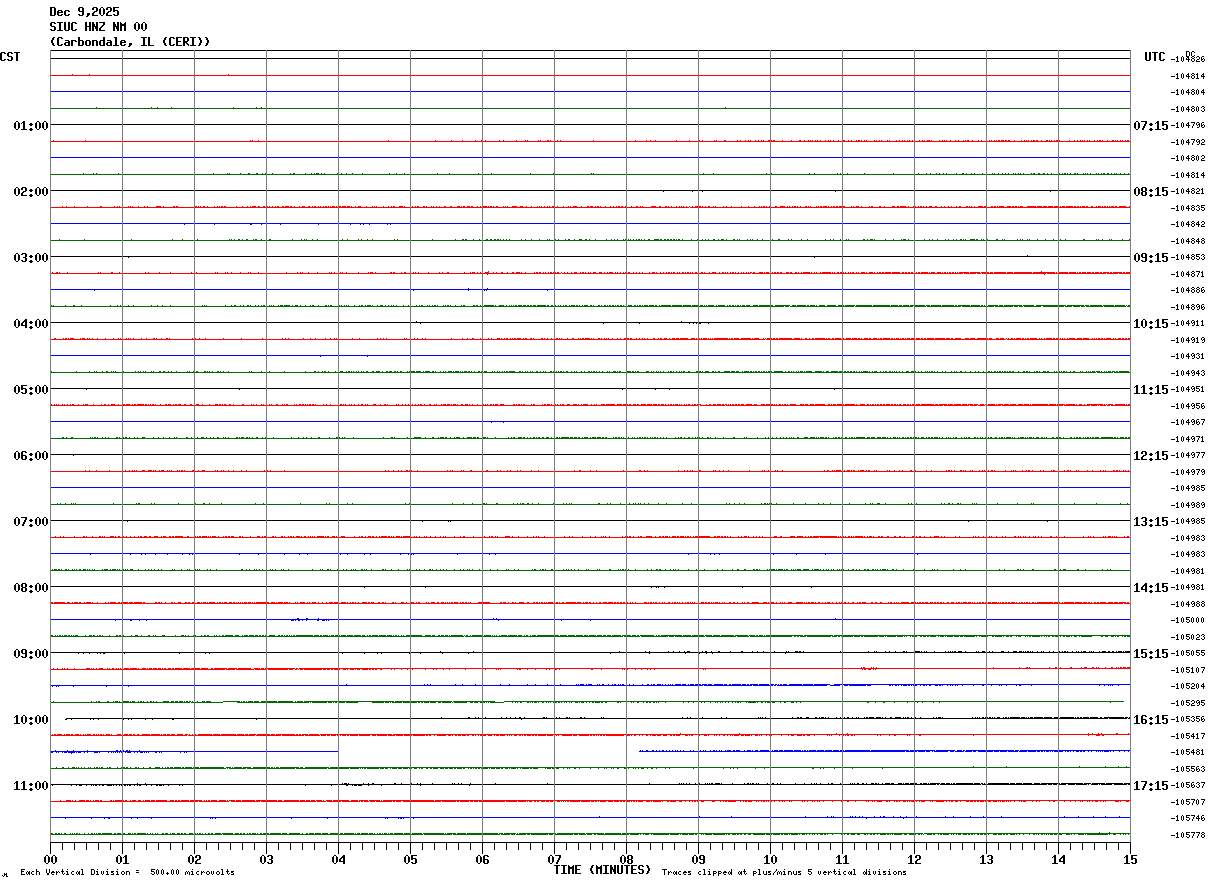Click the '14:15' UTC time label
The image size is (1210, 886).
tap(1150, 588)
